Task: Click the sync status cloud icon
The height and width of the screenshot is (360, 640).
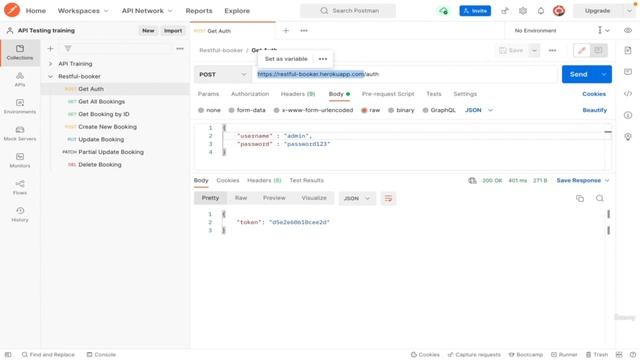Action: pyautogui.click(x=443, y=11)
